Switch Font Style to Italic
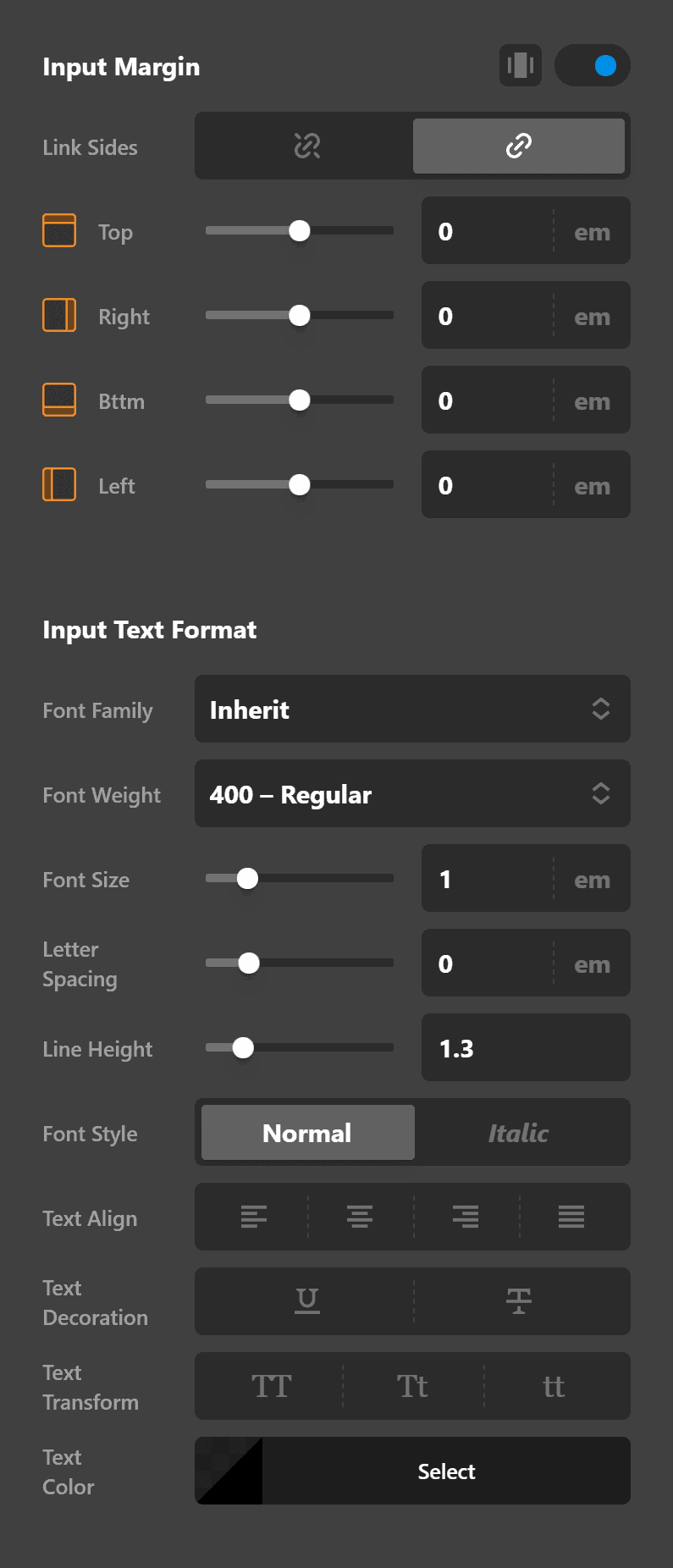The width and height of the screenshot is (673, 1568). click(518, 1132)
